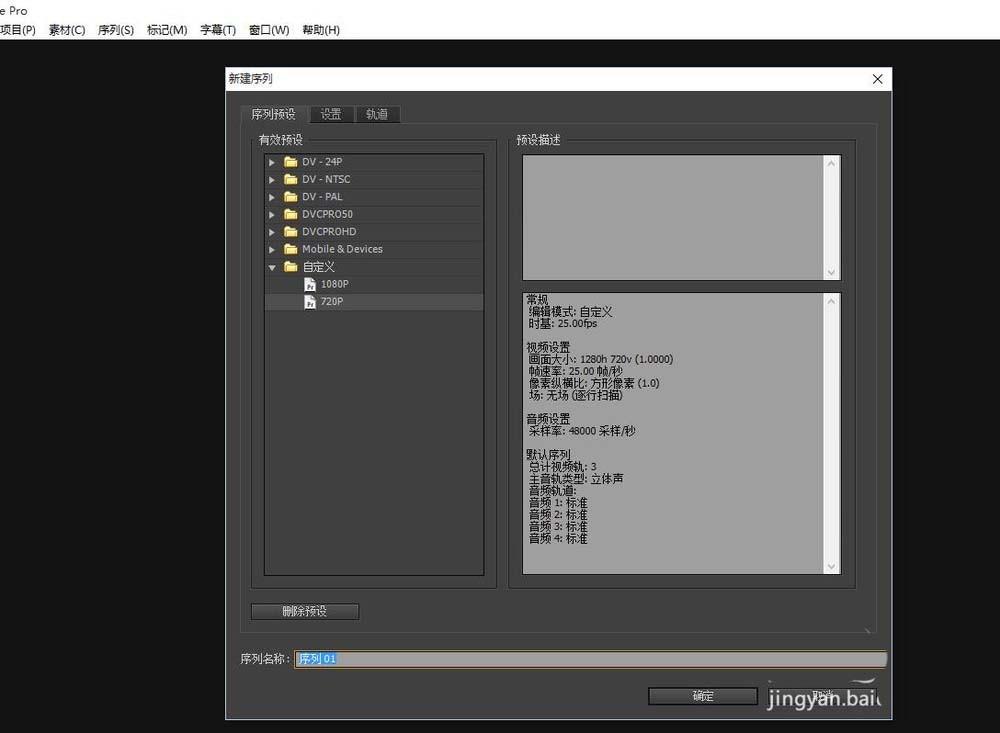This screenshot has height=733, width=1000.
Task: Collapse the 自定义 preset folder
Action: click(272, 267)
